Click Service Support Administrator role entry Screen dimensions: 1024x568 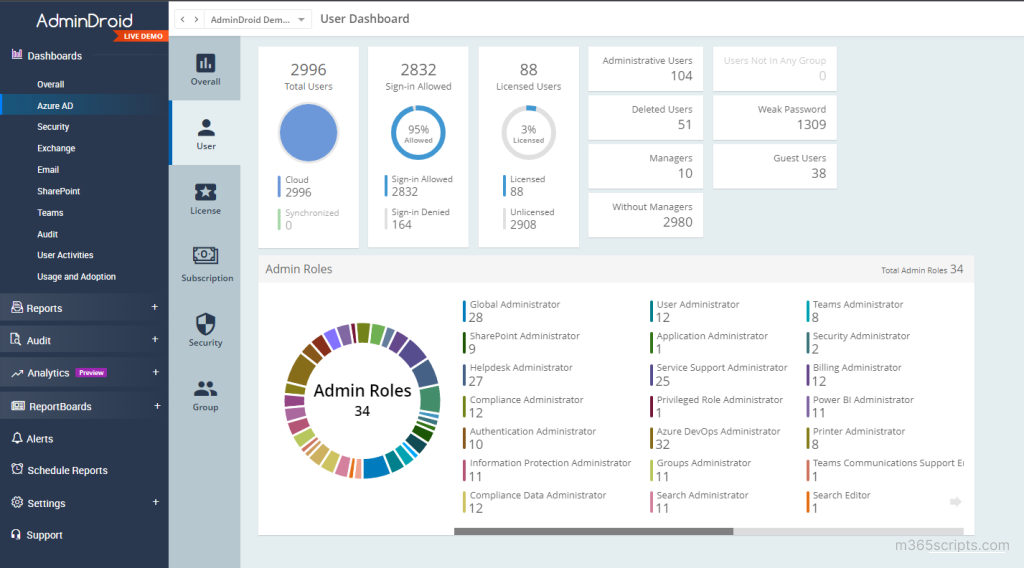pos(721,375)
